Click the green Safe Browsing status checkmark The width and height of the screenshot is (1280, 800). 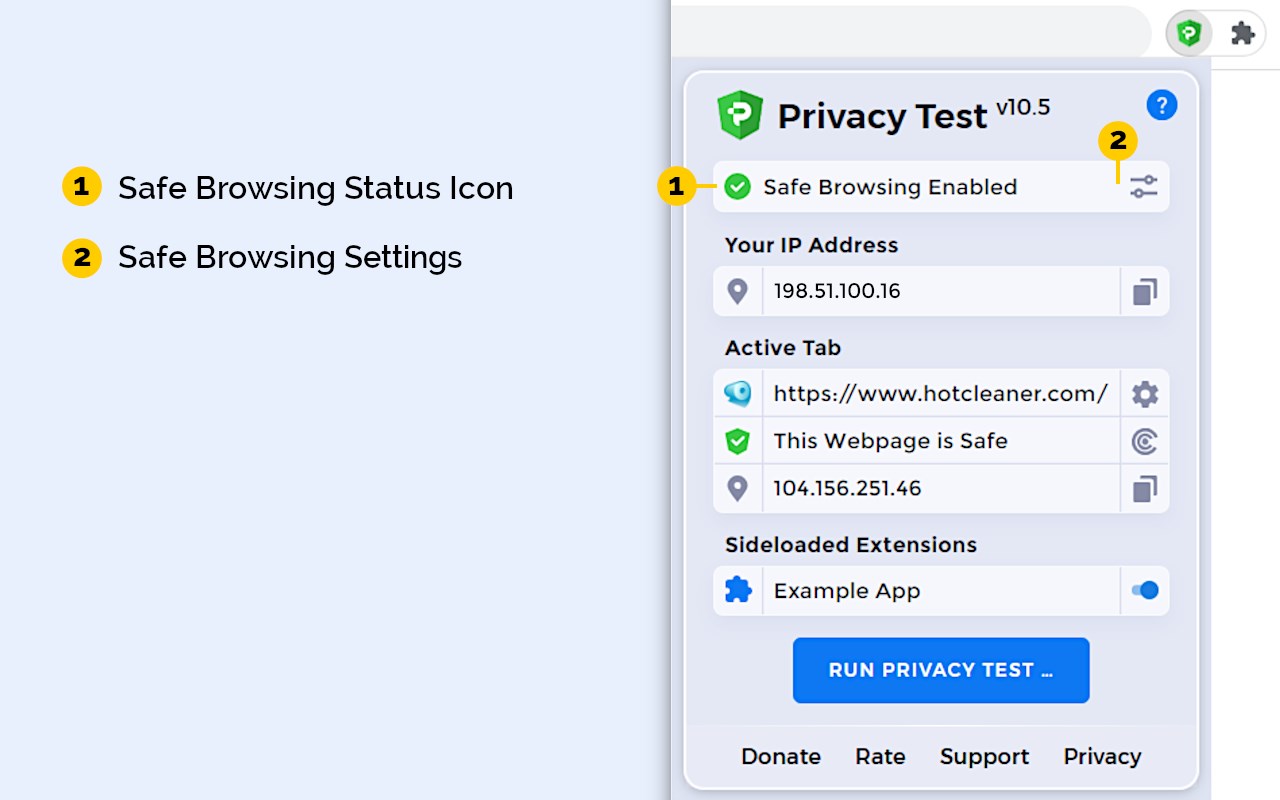point(737,187)
